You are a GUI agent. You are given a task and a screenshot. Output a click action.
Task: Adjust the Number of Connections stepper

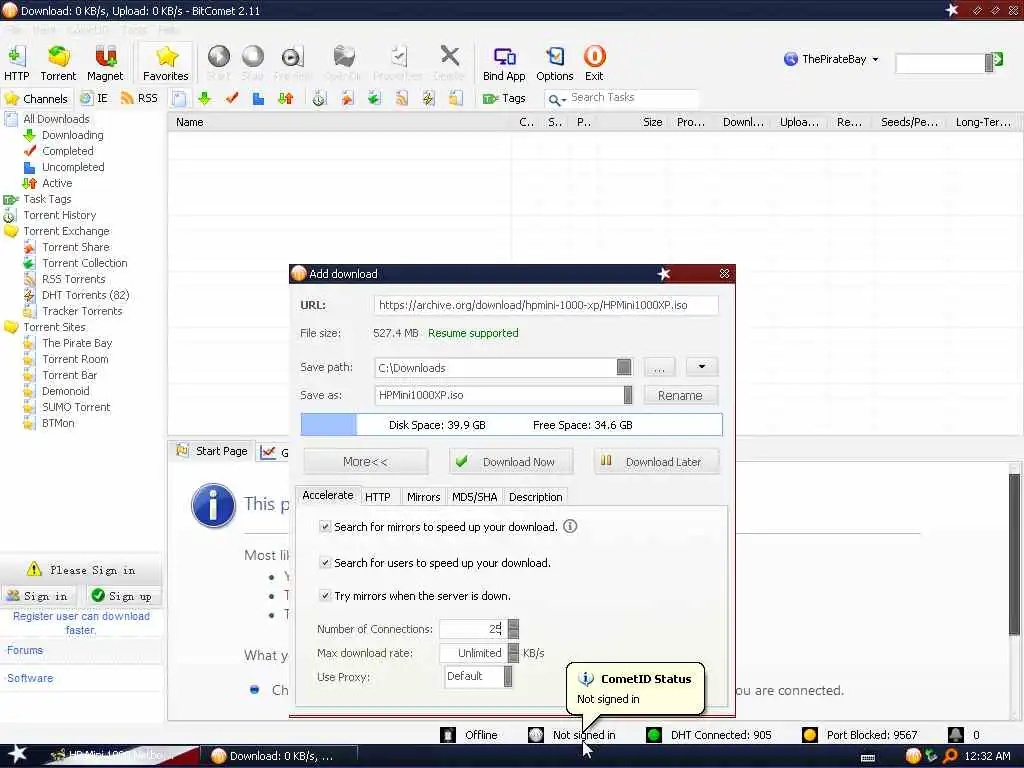pyautogui.click(x=513, y=629)
